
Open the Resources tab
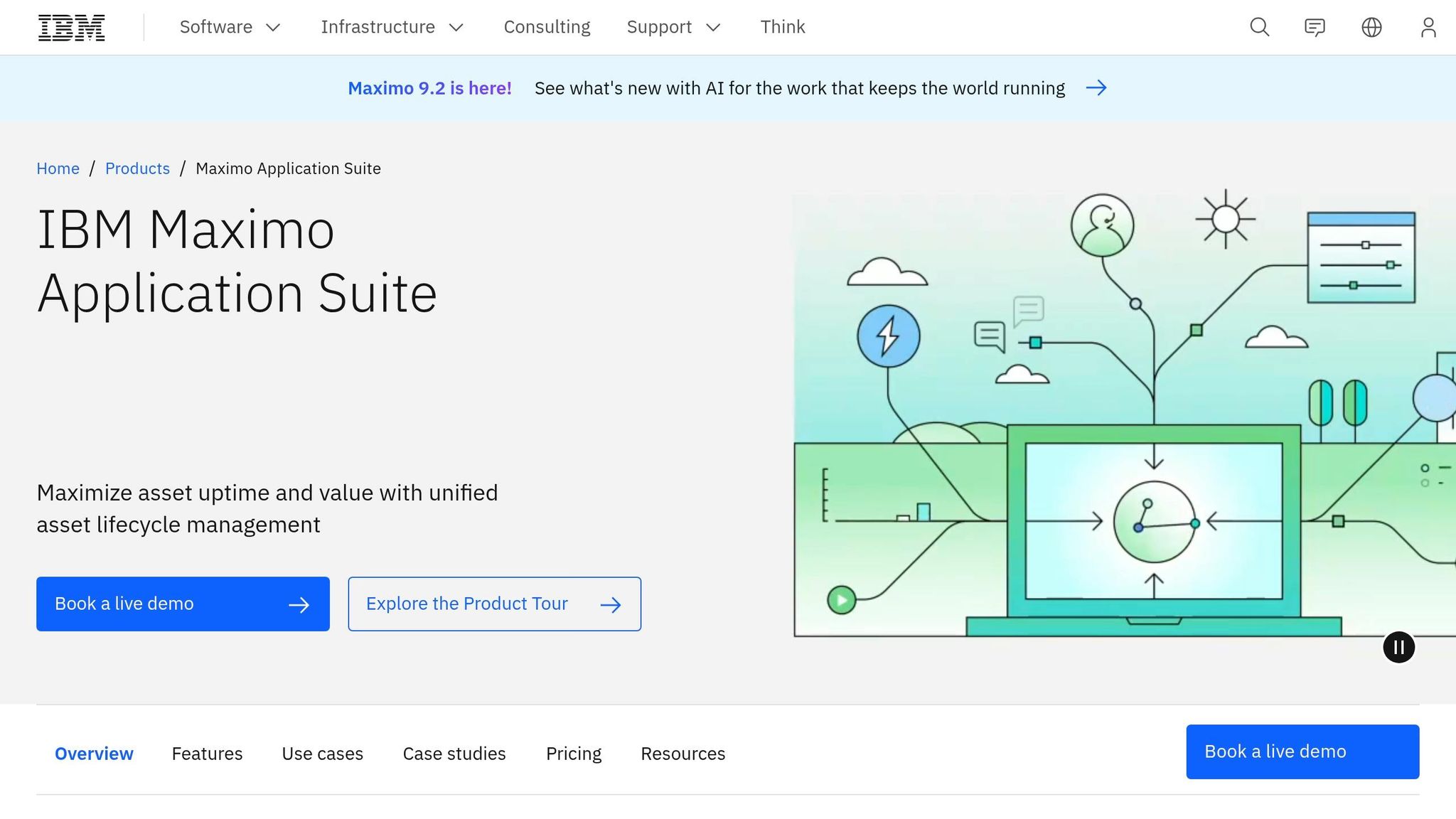(682, 754)
